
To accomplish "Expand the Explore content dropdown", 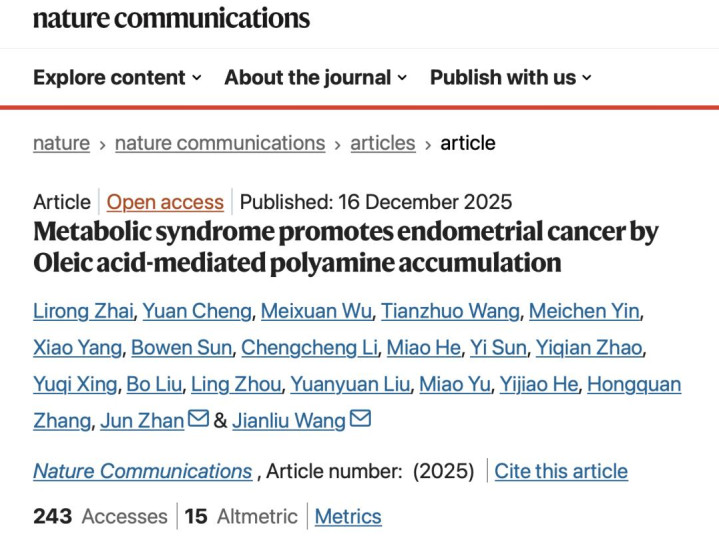I will (117, 77).
